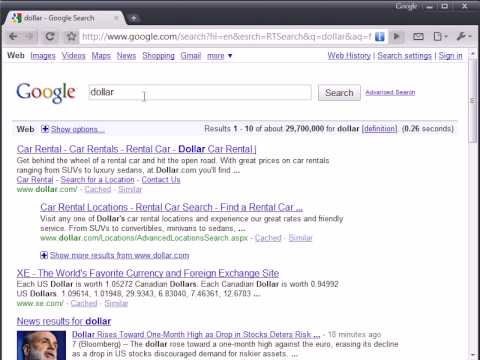The width and height of the screenshot is (480, 360).
Task: Open the News link in the top navigation
Action: click(126, 56)
